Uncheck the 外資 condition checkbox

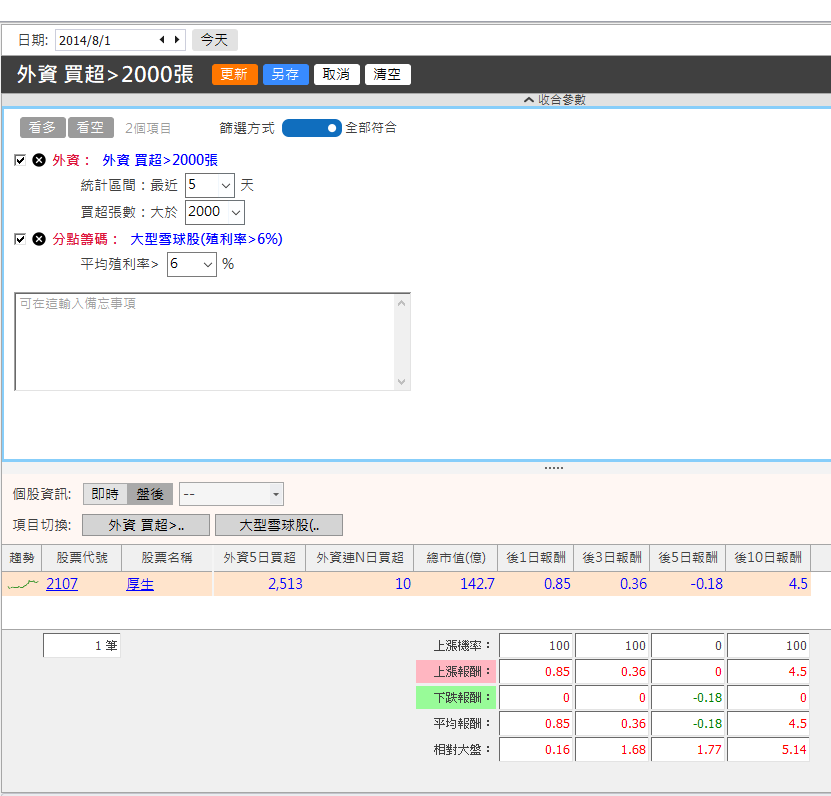20,160
